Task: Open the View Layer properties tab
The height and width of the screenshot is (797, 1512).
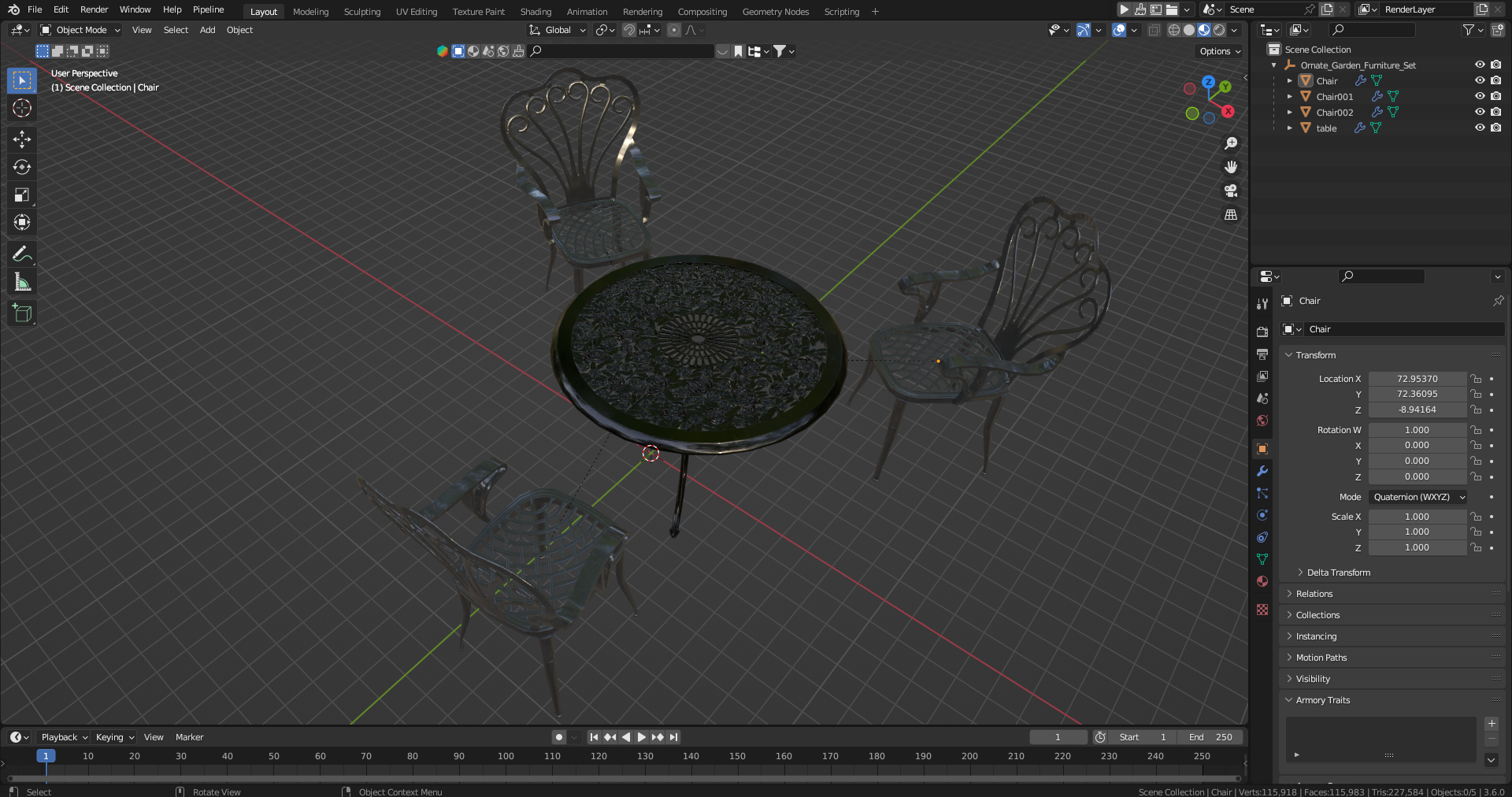Action: 1262,376
